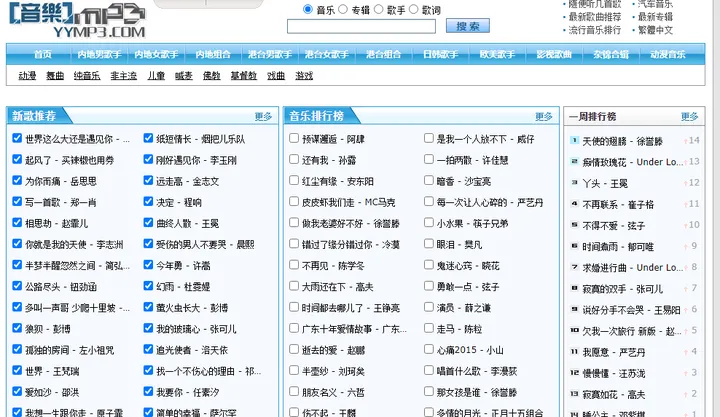This screenshot has width=720, height=417.
Task: Open the 内地女歌手 nav tab
Action: [x=156, y=54]
